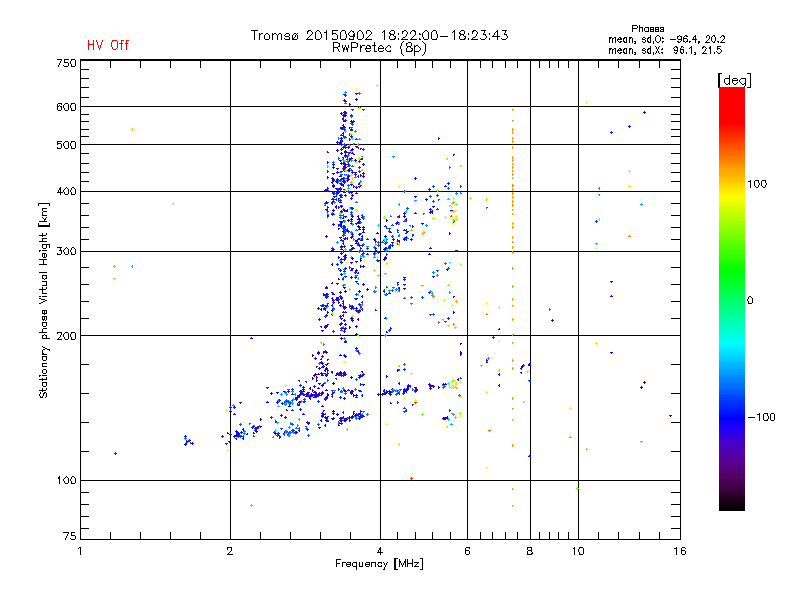Click the y-axis tick label '600'
The width and height of the screenshot is (800, 600).
click(66, 107)
